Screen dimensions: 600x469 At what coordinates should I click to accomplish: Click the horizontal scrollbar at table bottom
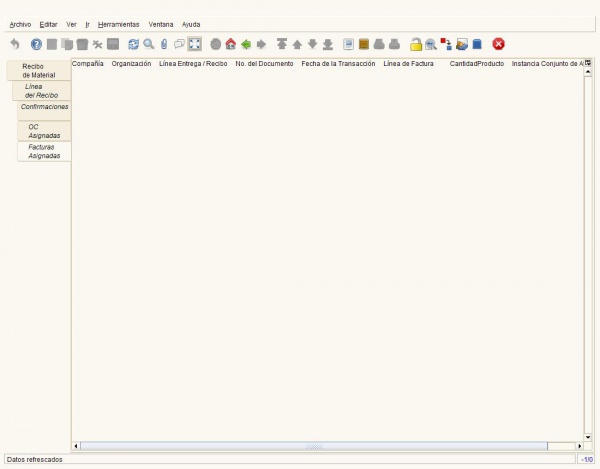pos(314,446)
